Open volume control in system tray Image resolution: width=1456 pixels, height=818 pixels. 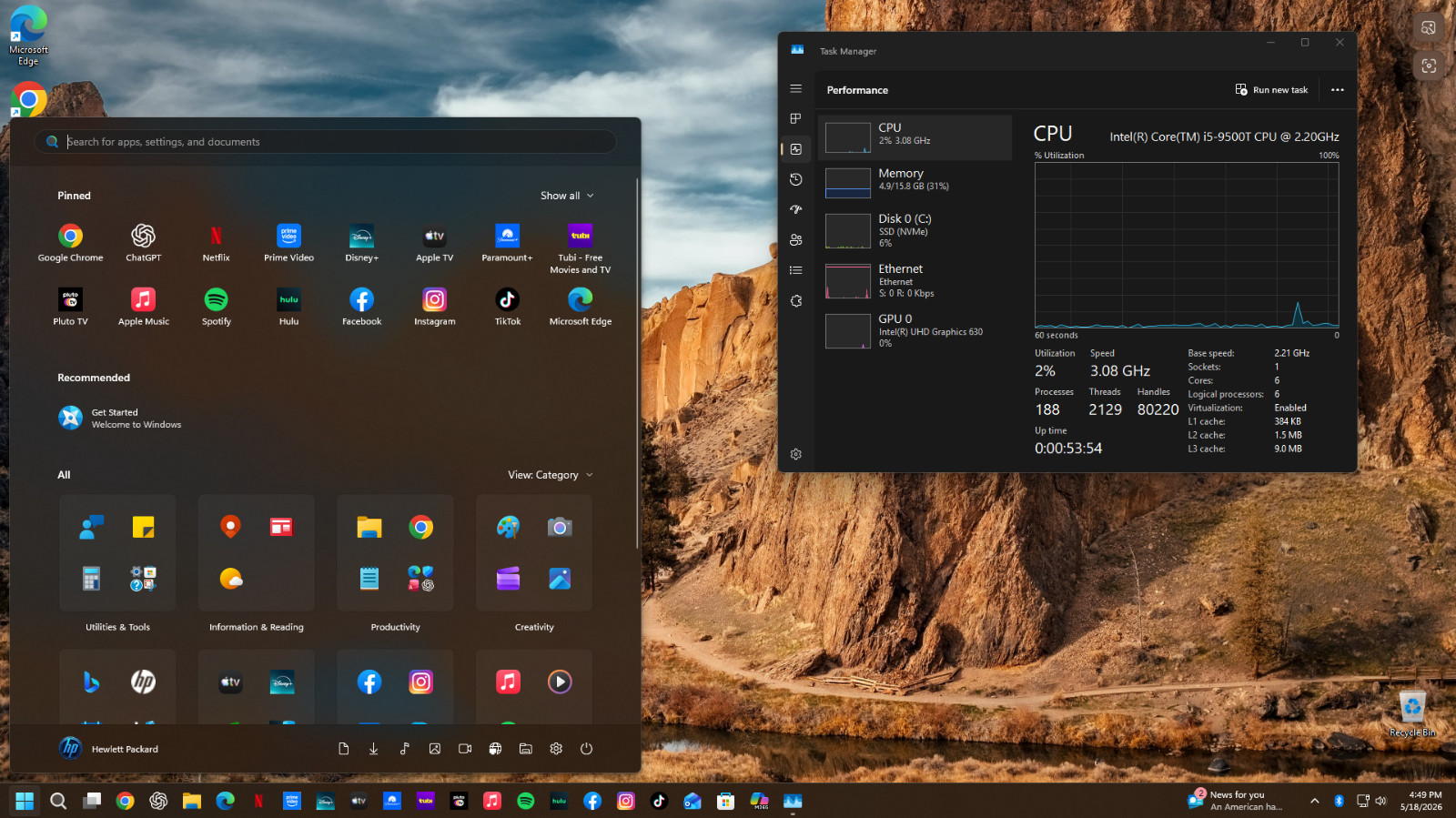coord(1380,801)
